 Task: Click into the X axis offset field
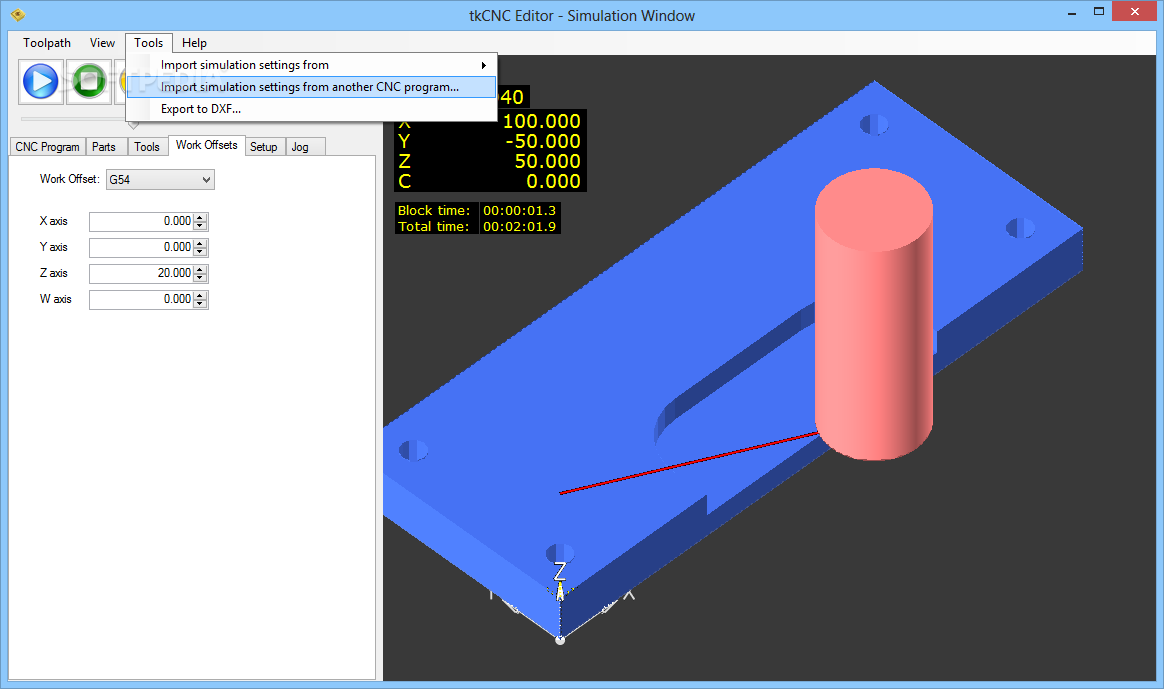click(141, 221)
